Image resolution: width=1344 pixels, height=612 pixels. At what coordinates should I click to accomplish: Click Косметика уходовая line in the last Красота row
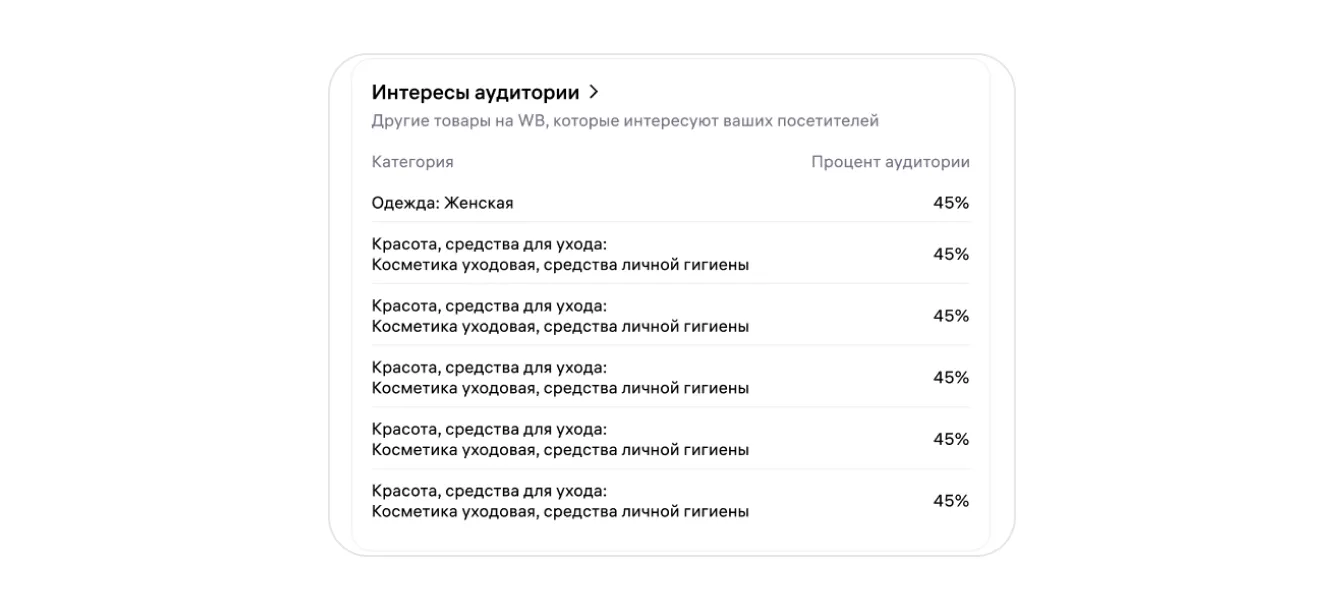[560, 512]
